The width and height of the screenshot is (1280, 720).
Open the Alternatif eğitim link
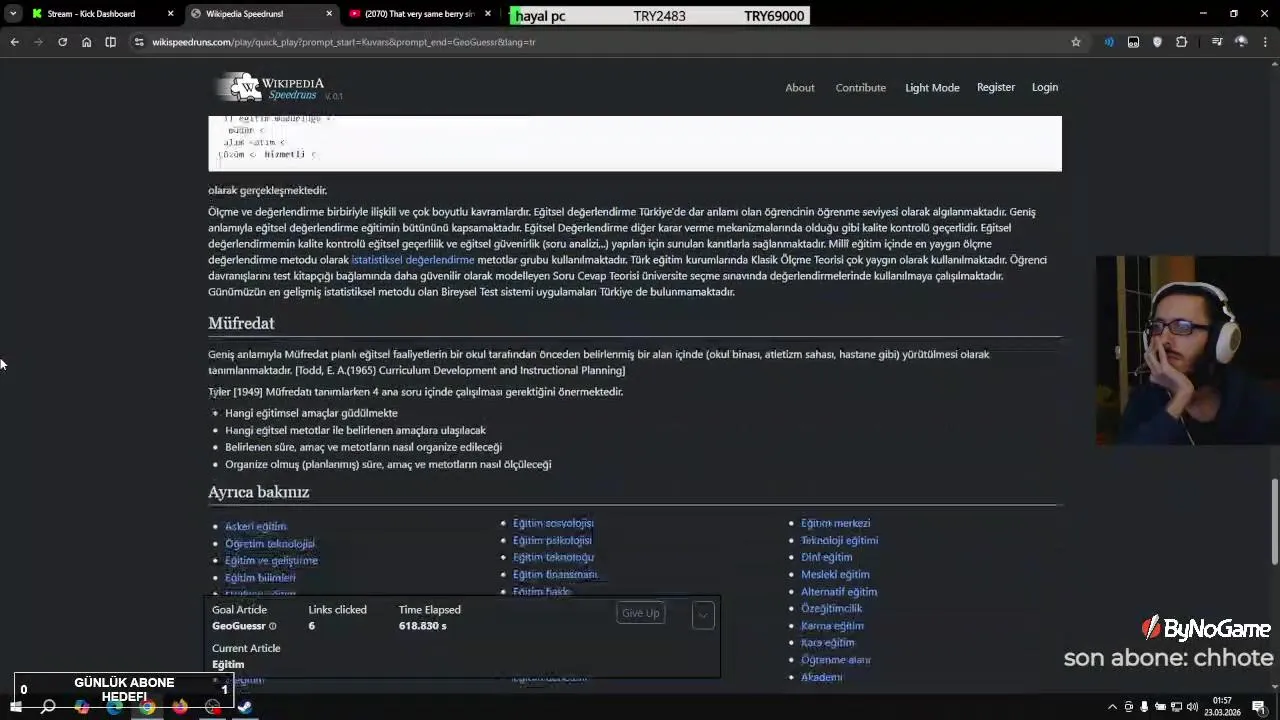839,592
